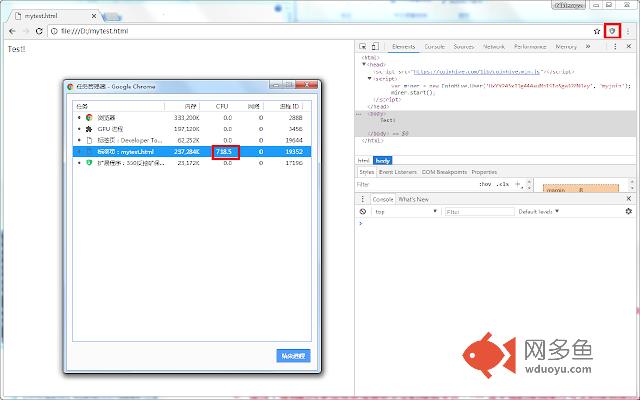Open the top execution context dropdown

pos(406,211)
